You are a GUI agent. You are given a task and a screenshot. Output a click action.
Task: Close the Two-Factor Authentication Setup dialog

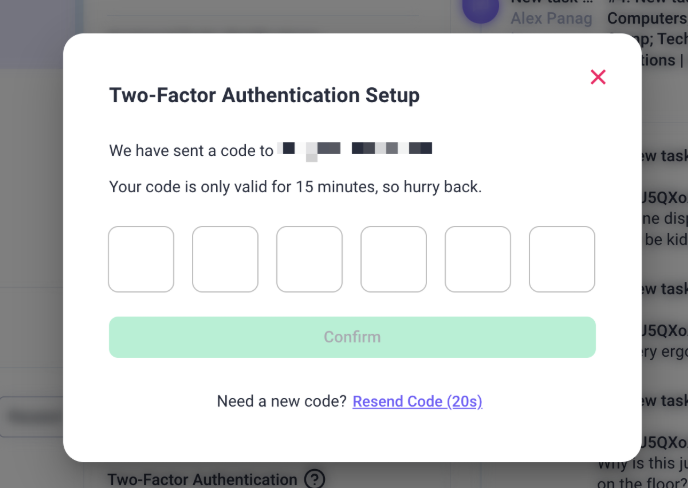(598, 77)
